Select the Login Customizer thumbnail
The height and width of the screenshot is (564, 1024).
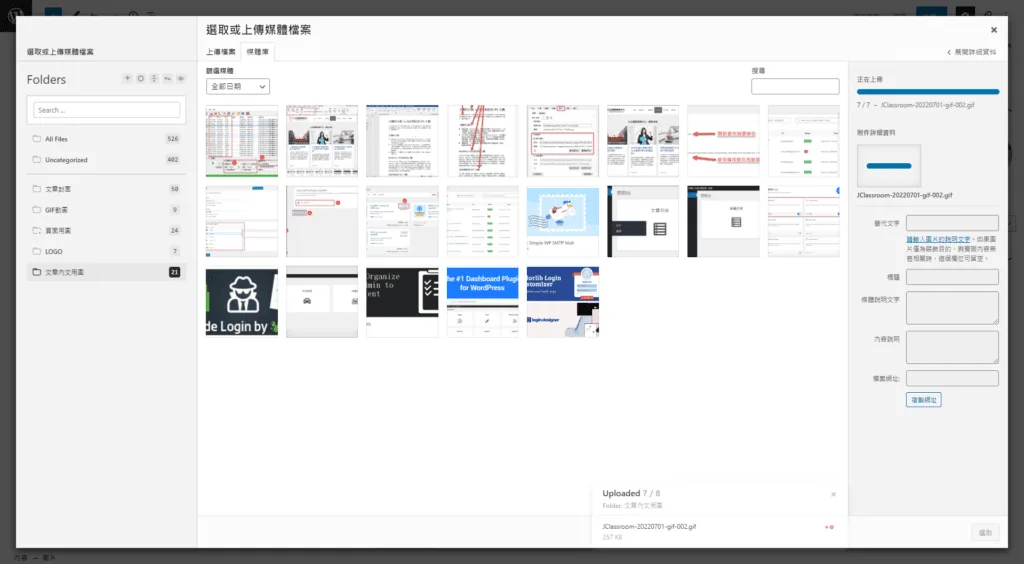(563, 302)
